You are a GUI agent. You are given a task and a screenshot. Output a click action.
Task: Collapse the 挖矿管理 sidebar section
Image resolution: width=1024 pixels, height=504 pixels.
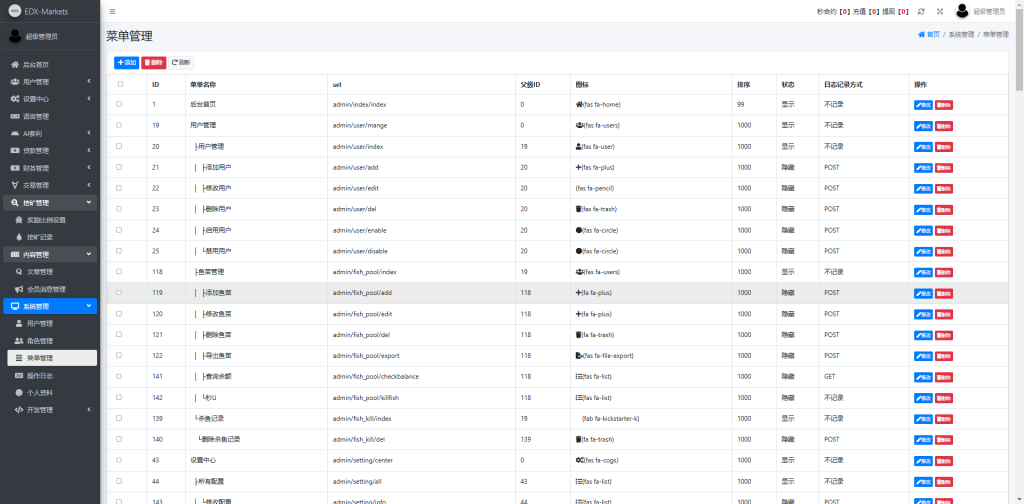click(x=50, y=202)
